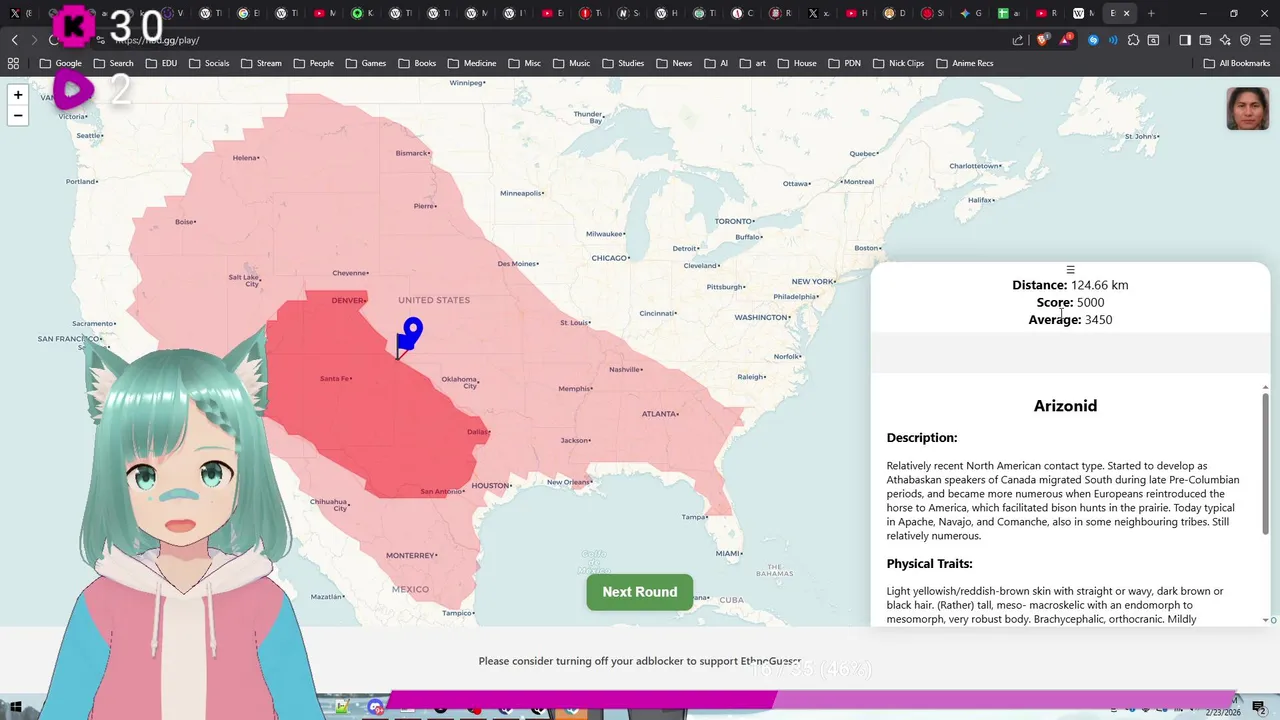Click the Shazam extension icon

(1093, 40)
